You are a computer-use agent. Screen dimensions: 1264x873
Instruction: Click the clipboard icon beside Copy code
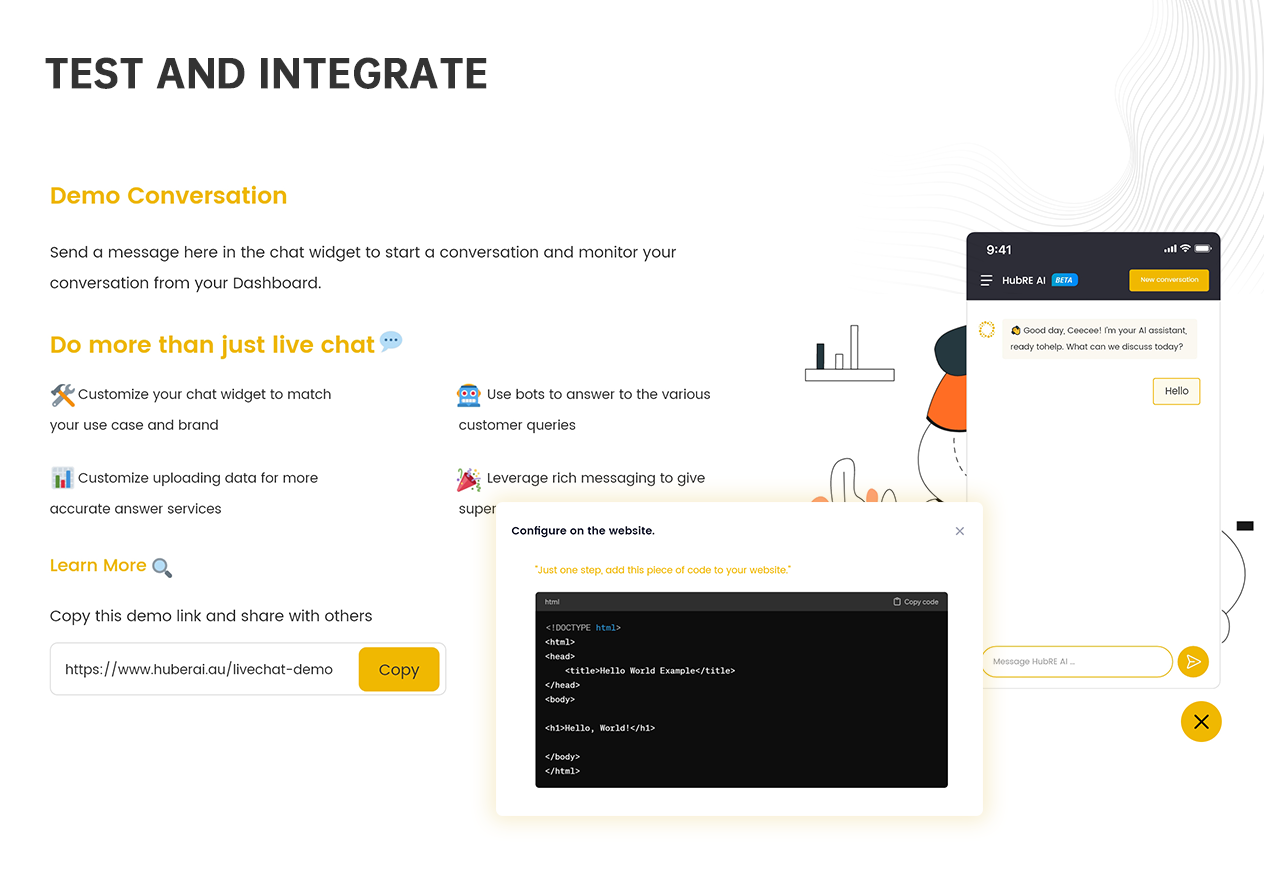(x=897, y=602)
